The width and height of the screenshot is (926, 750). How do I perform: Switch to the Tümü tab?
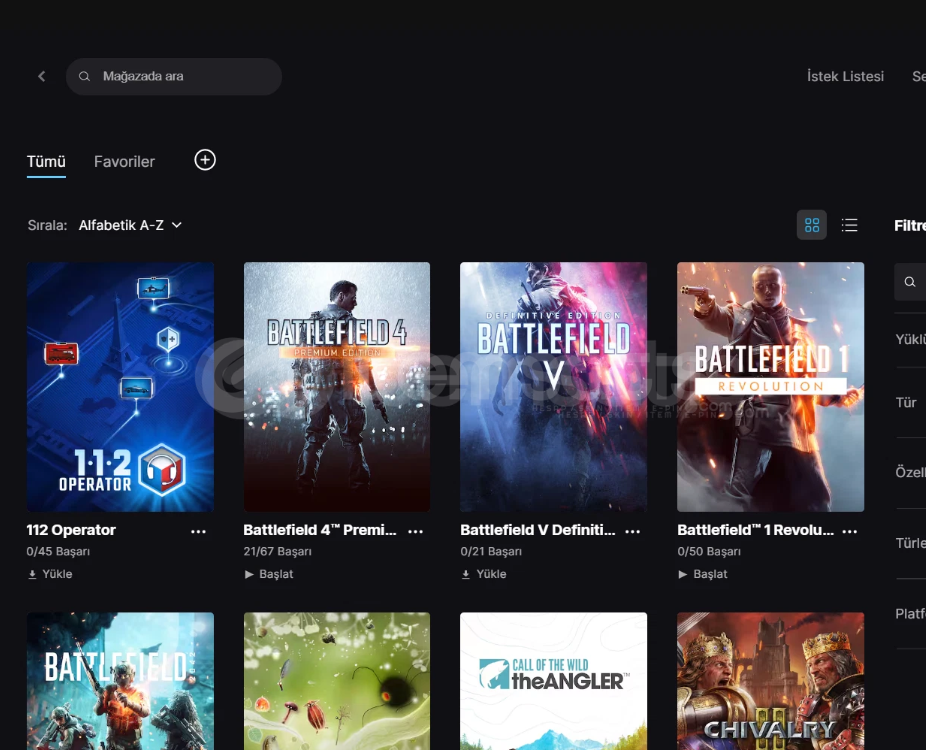46,161
